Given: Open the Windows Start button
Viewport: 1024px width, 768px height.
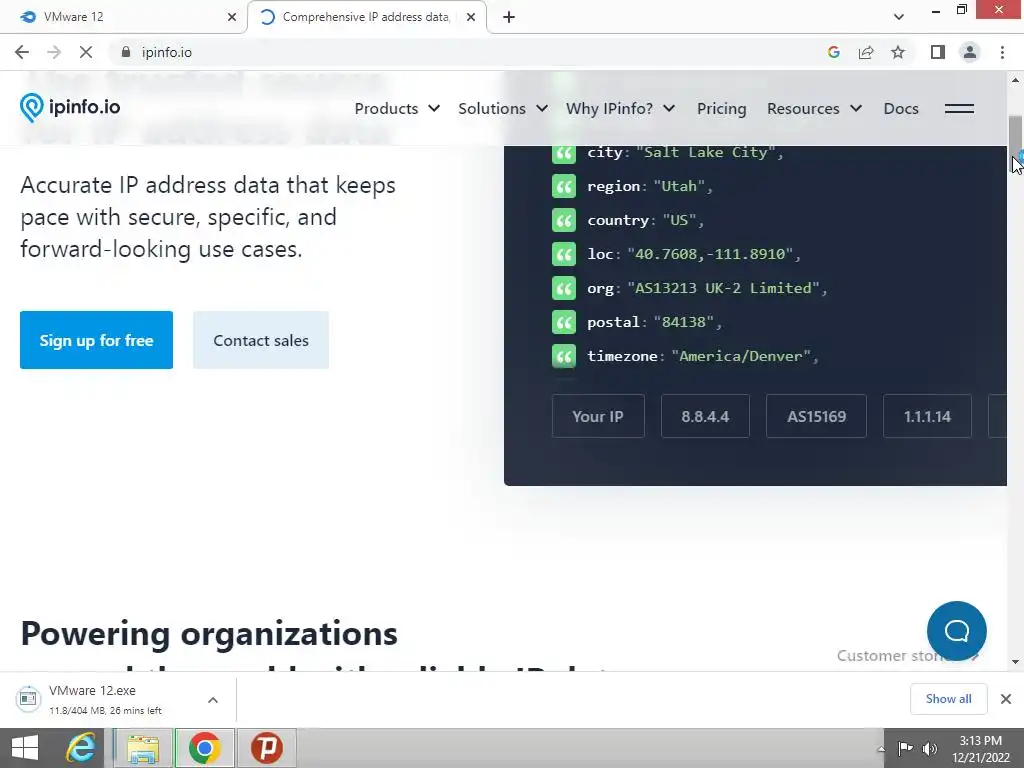Looking at the screenshot, I should (25, 748).
